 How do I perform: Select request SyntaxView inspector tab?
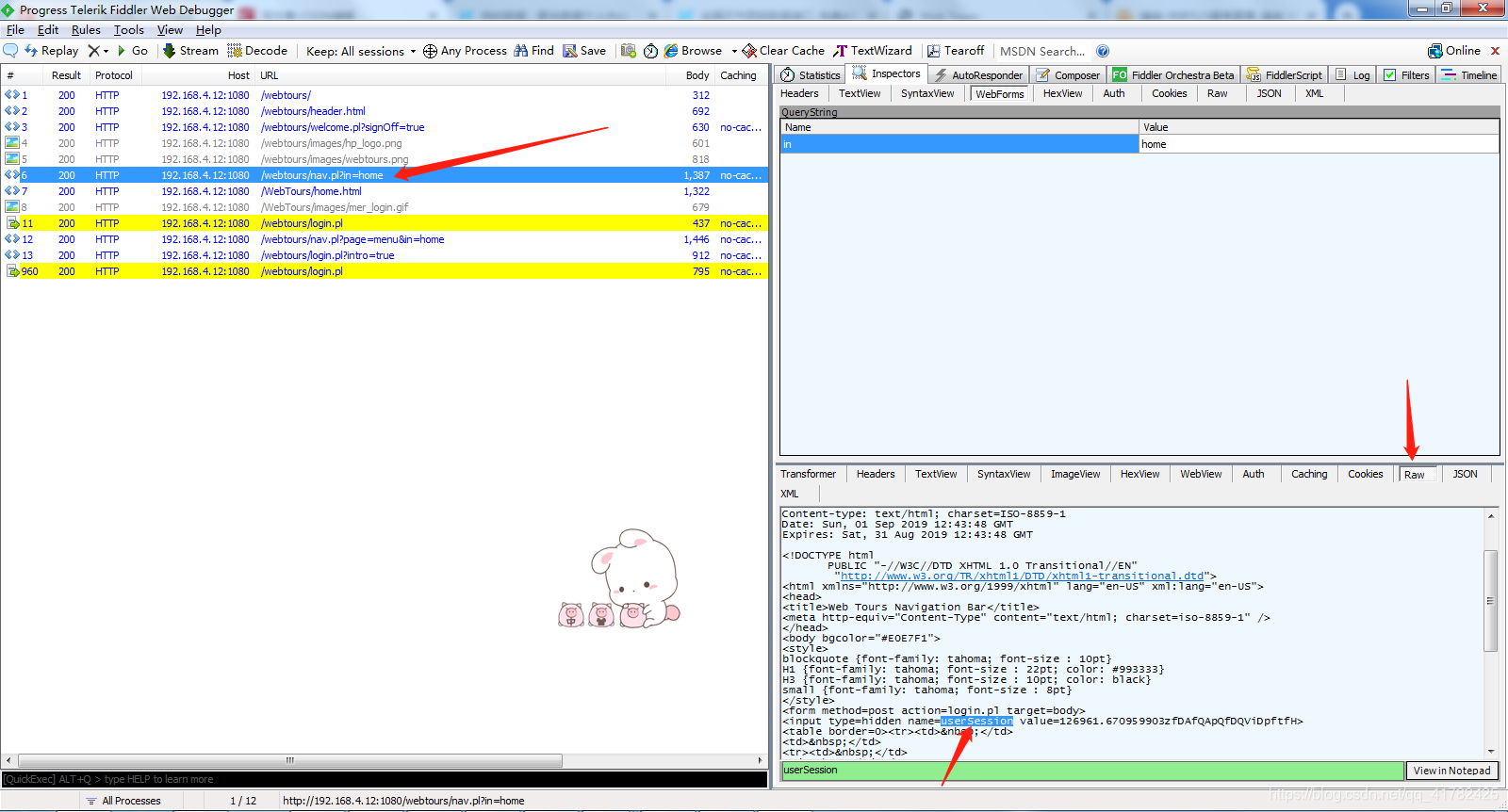(927, 93)
